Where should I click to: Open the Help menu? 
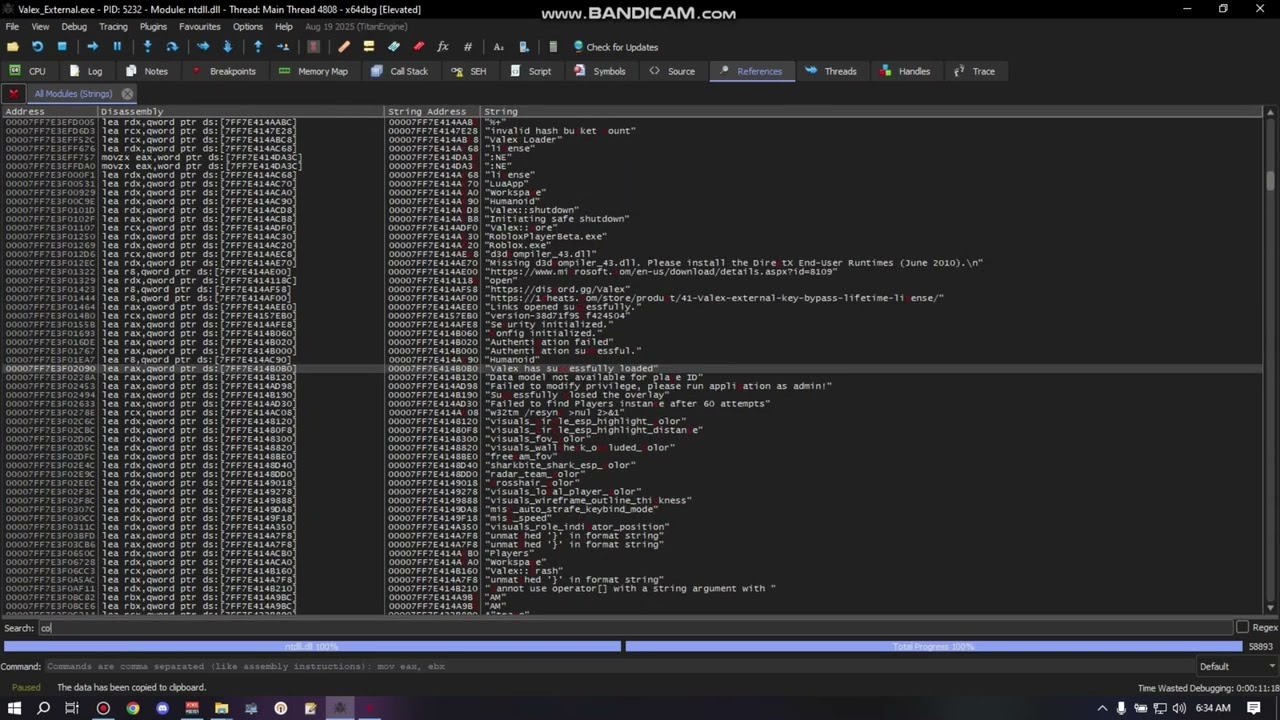tap(284, 27)
